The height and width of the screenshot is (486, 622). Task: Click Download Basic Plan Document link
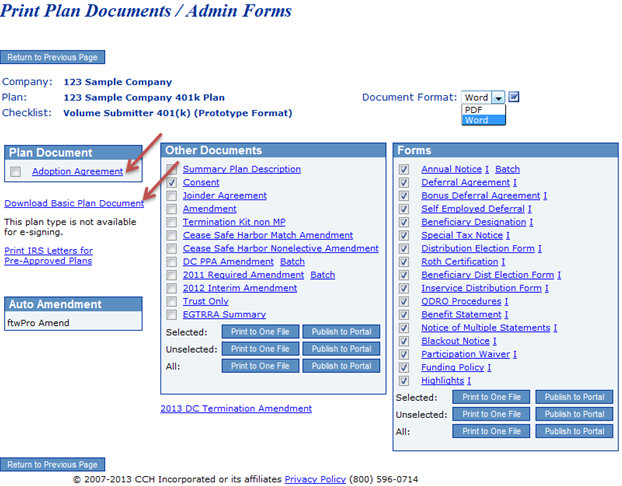click(74, 203)
